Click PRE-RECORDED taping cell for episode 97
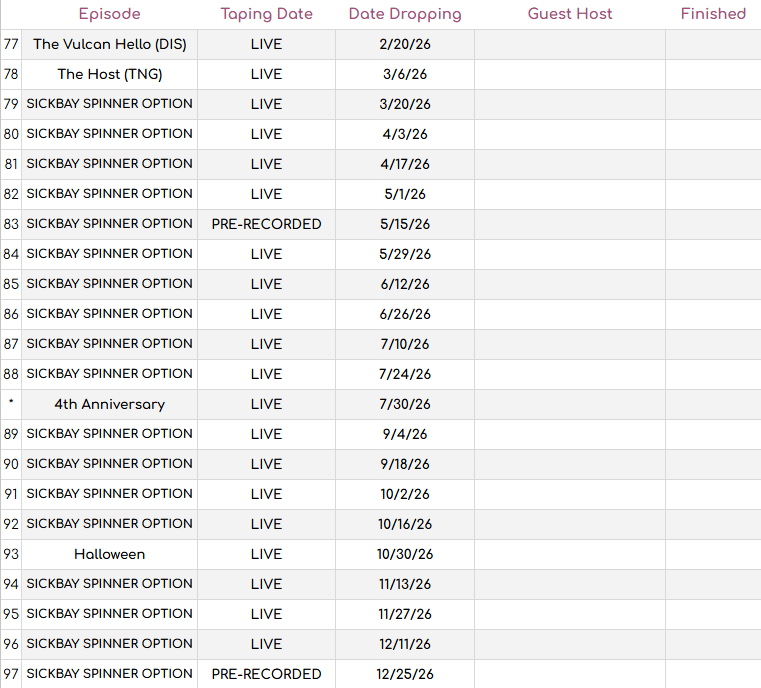 266,674
